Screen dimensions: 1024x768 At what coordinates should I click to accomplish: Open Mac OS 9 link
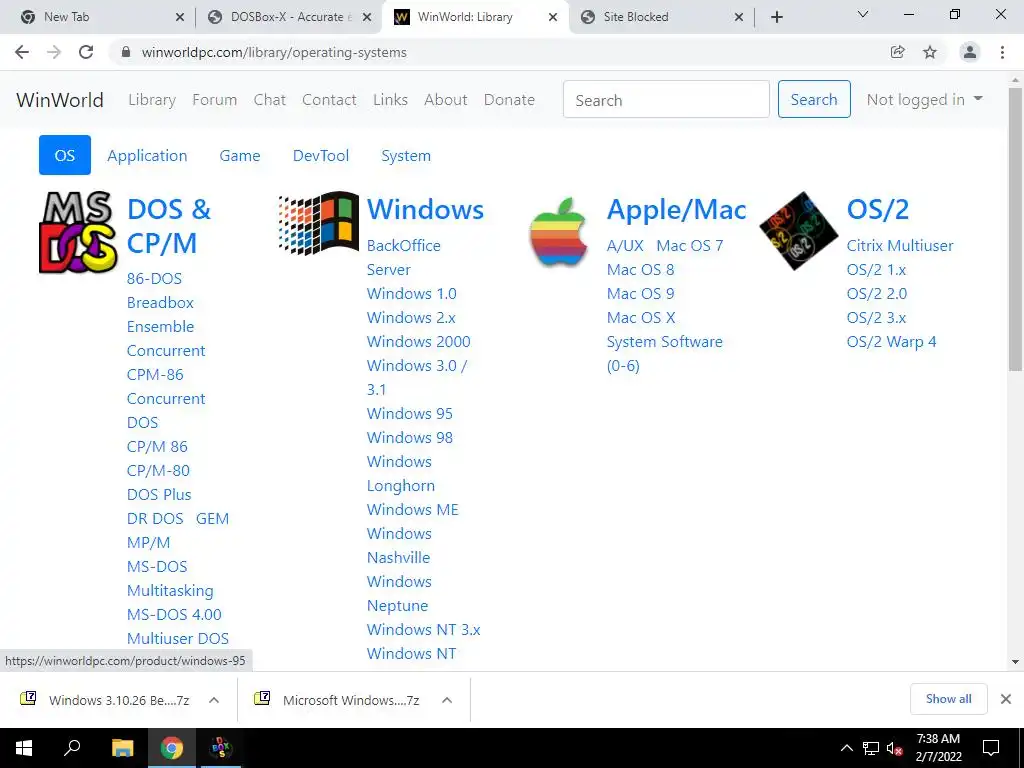pyautogui.click(x=640, y=294)
